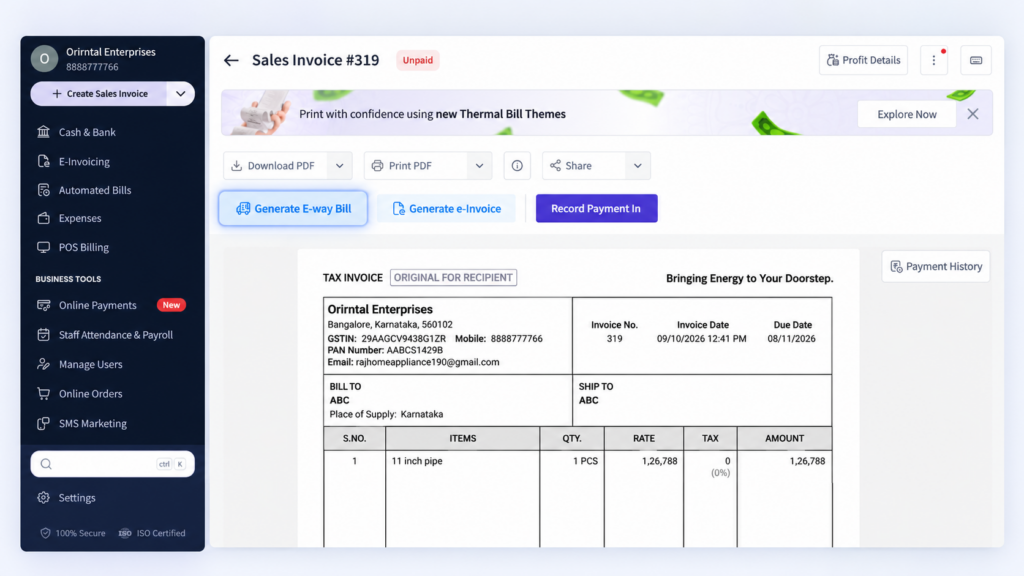Image resolution: width=1024 pixels, height=576 pixels.
Task: Generate an E-way Bill
Action: (x=293, y=208)
